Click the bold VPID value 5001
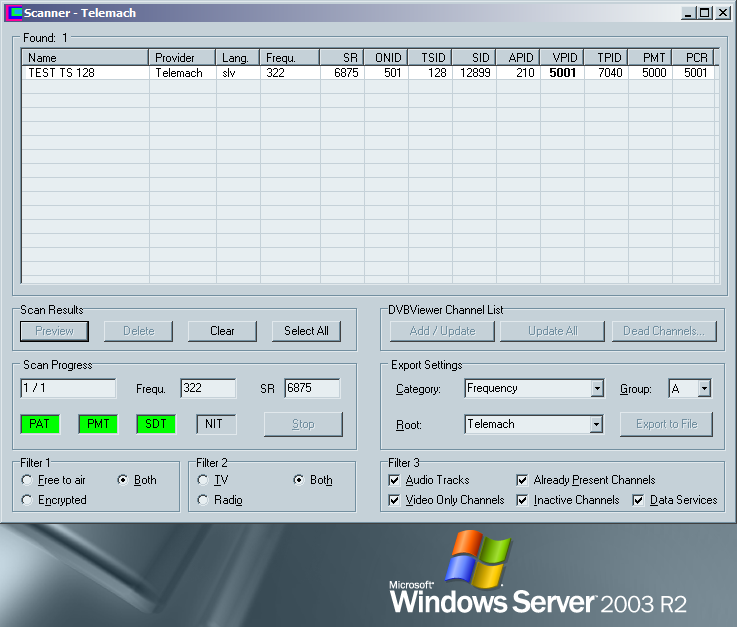737x627 pixels. click(563, 73)
